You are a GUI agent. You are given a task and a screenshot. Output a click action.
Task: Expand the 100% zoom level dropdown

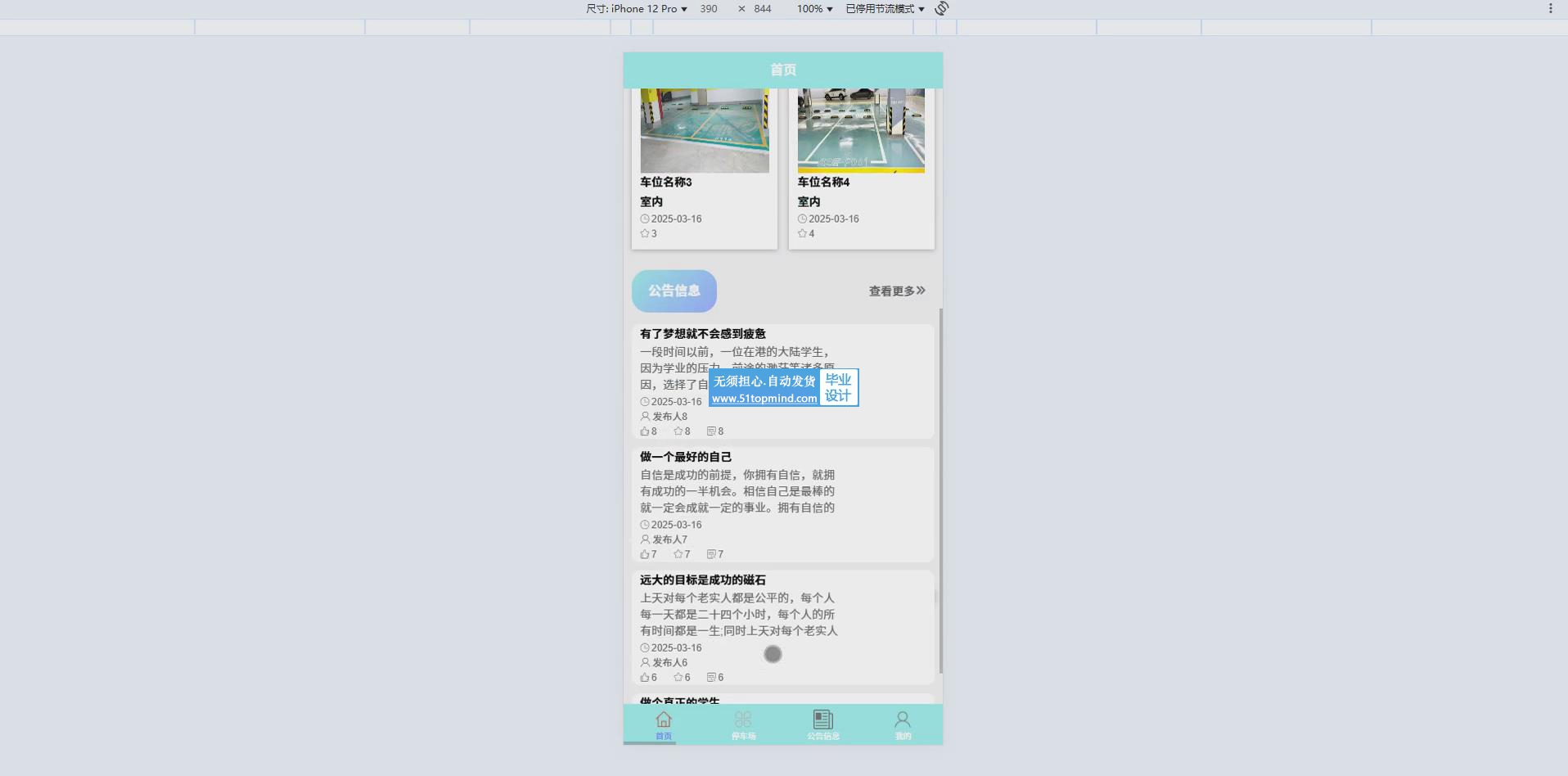(x=814, y=9)
